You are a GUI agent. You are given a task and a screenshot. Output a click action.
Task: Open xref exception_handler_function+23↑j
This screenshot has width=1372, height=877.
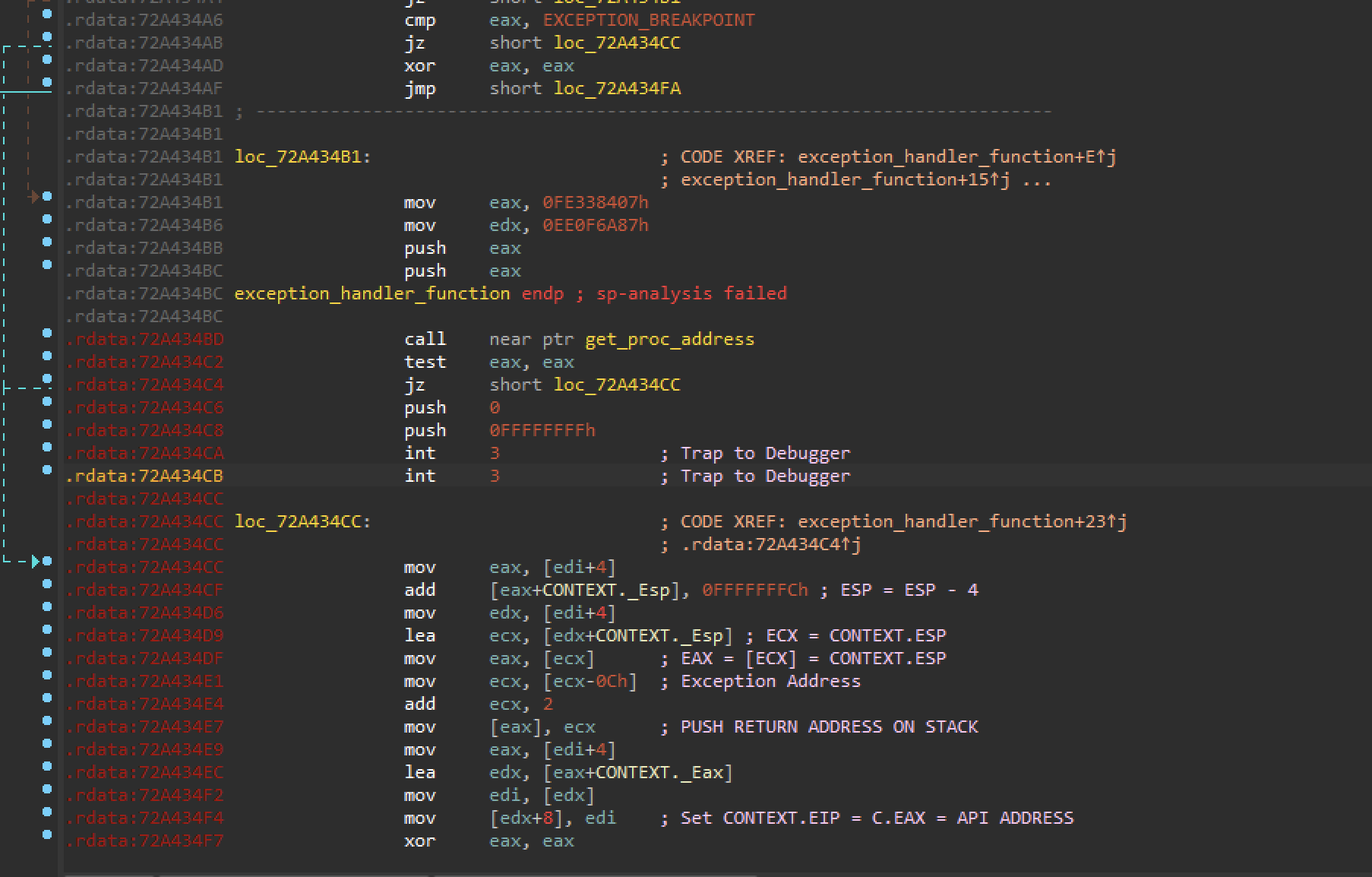point(963,522)
